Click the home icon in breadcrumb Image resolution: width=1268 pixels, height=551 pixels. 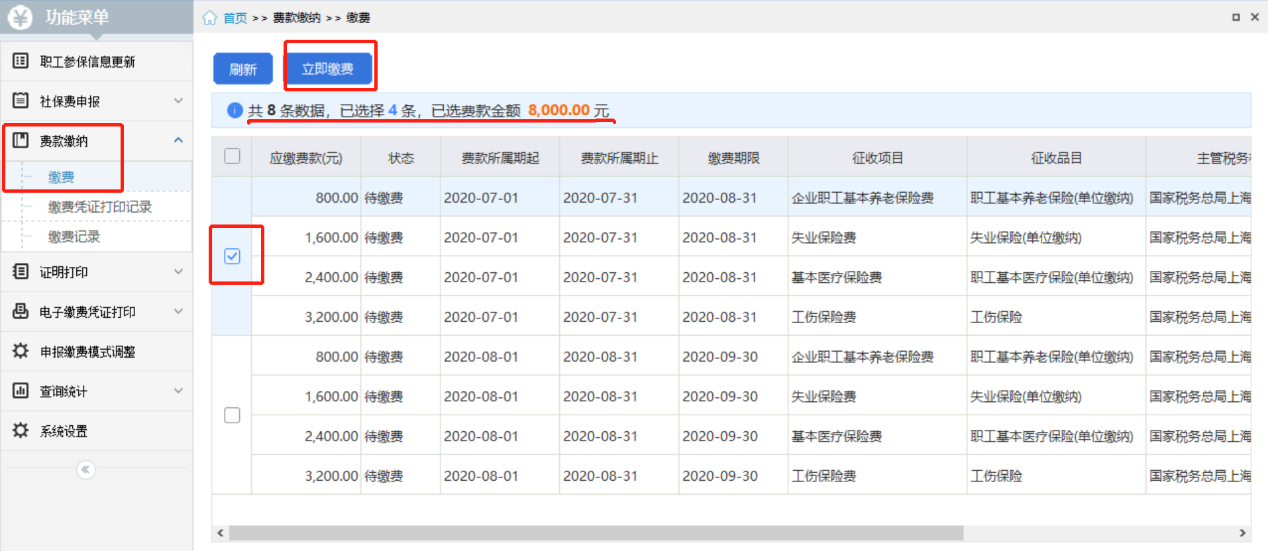(210, 18)
